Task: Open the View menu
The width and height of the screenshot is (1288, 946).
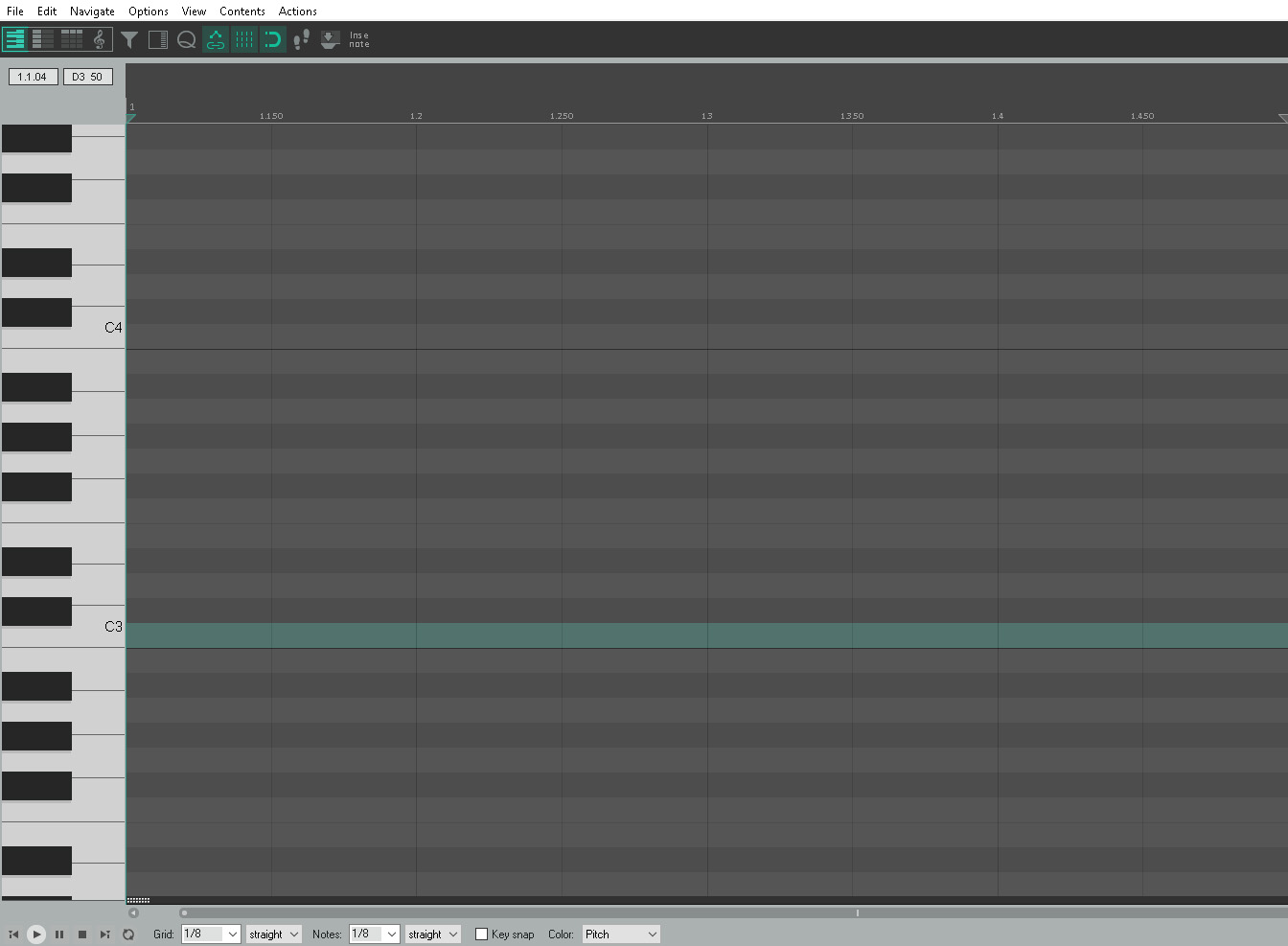Action: click(194, 12)
